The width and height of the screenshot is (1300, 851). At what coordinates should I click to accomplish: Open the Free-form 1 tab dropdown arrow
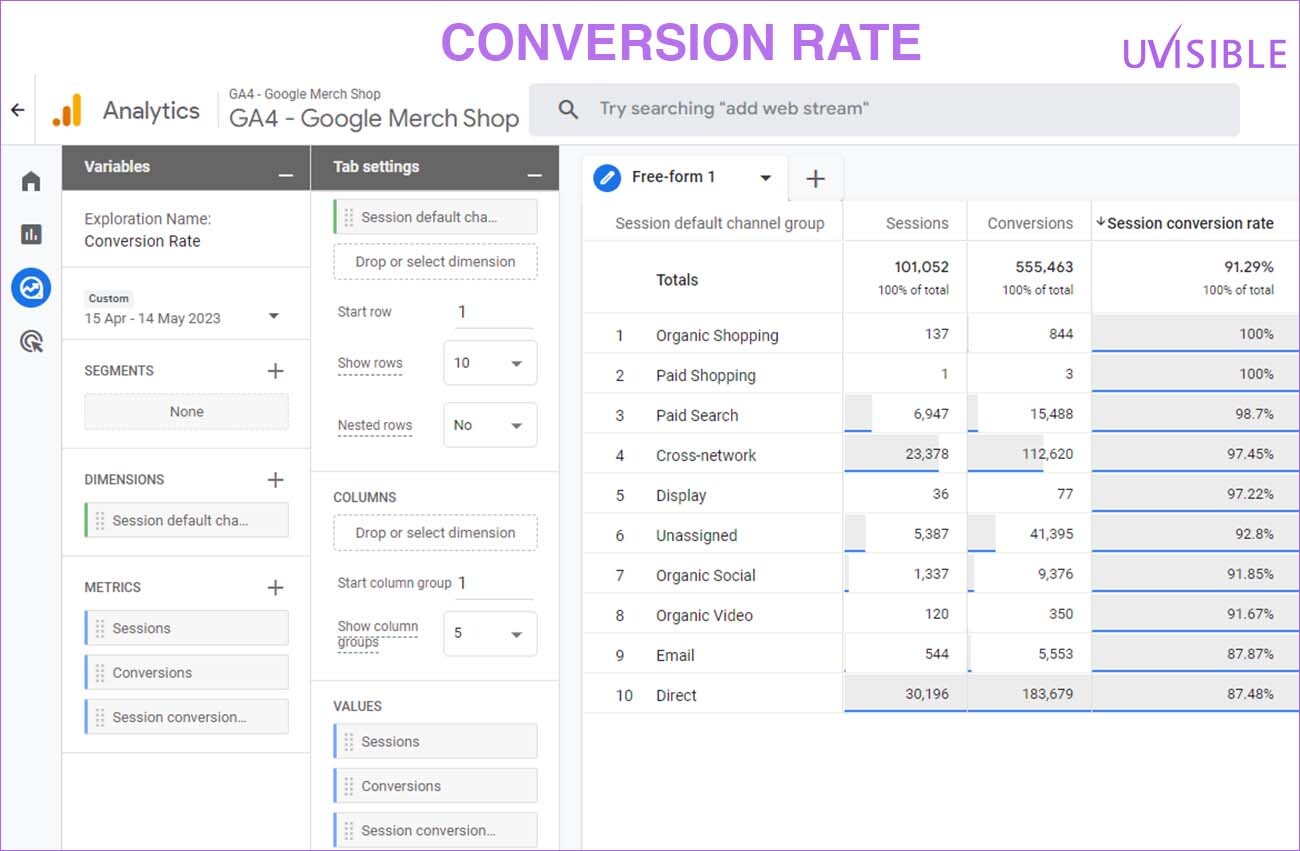(x=766, y=178)
